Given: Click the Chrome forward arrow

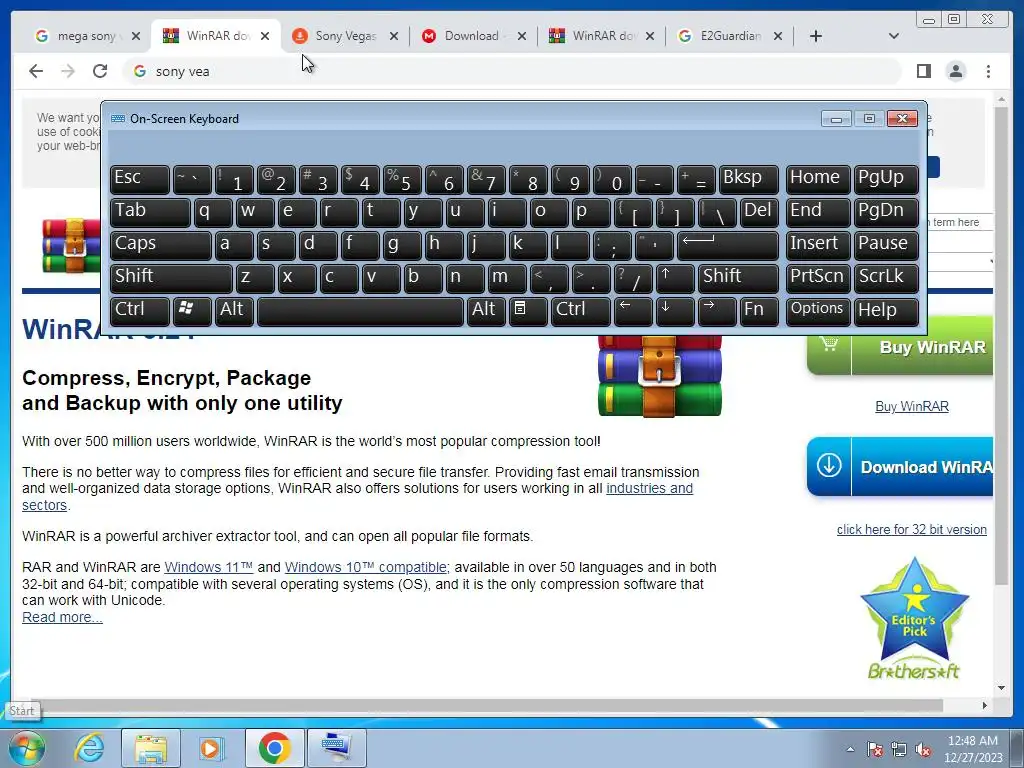Looking at the screenshot, I should [68, 71].
